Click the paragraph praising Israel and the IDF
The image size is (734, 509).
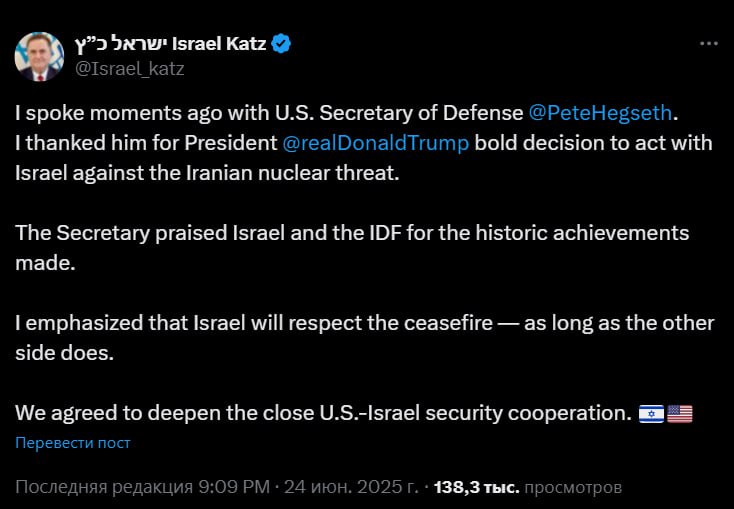[352, 248]
